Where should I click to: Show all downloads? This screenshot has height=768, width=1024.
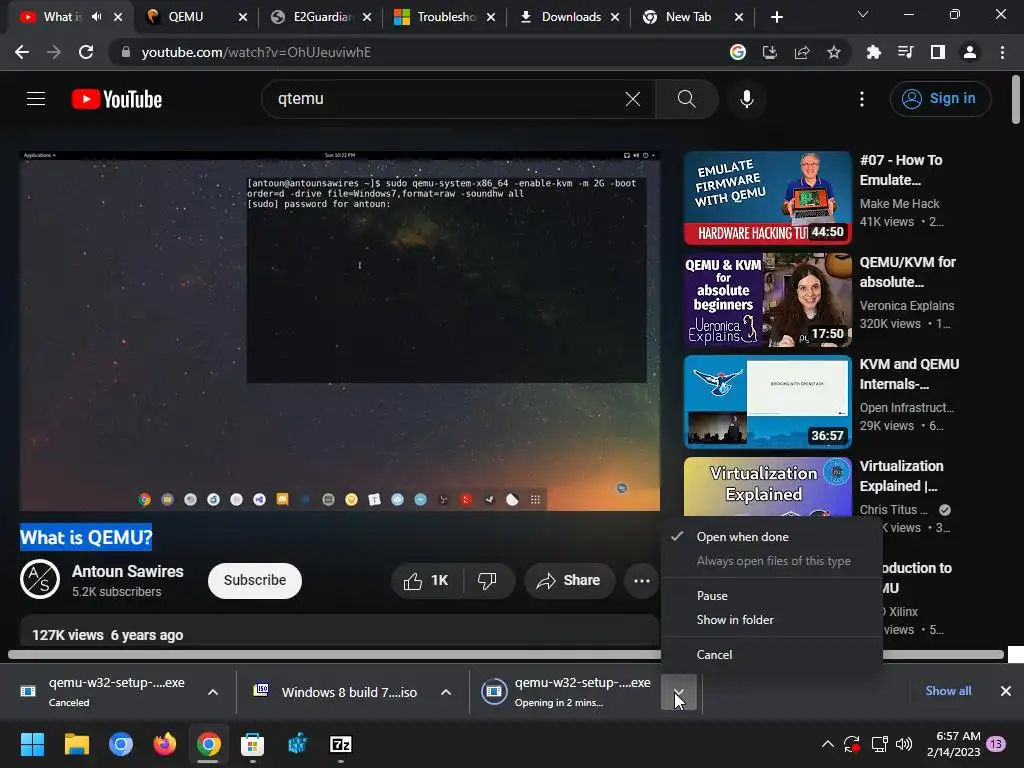tap(948, 691)
